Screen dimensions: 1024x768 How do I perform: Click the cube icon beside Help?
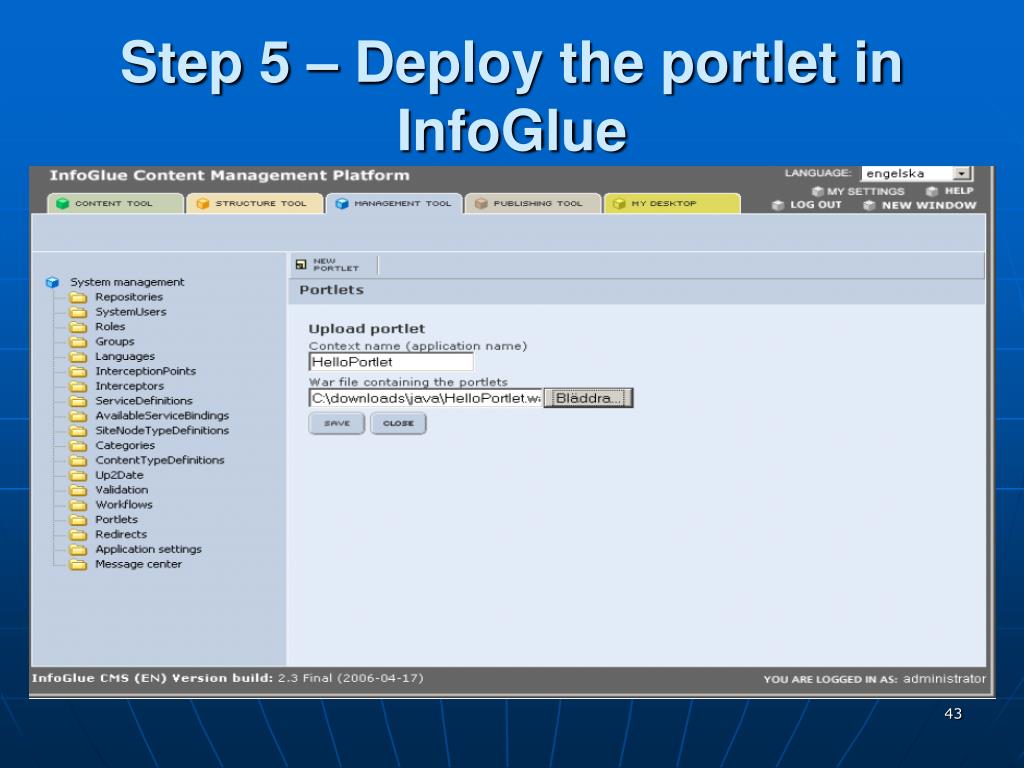(932, 191)
